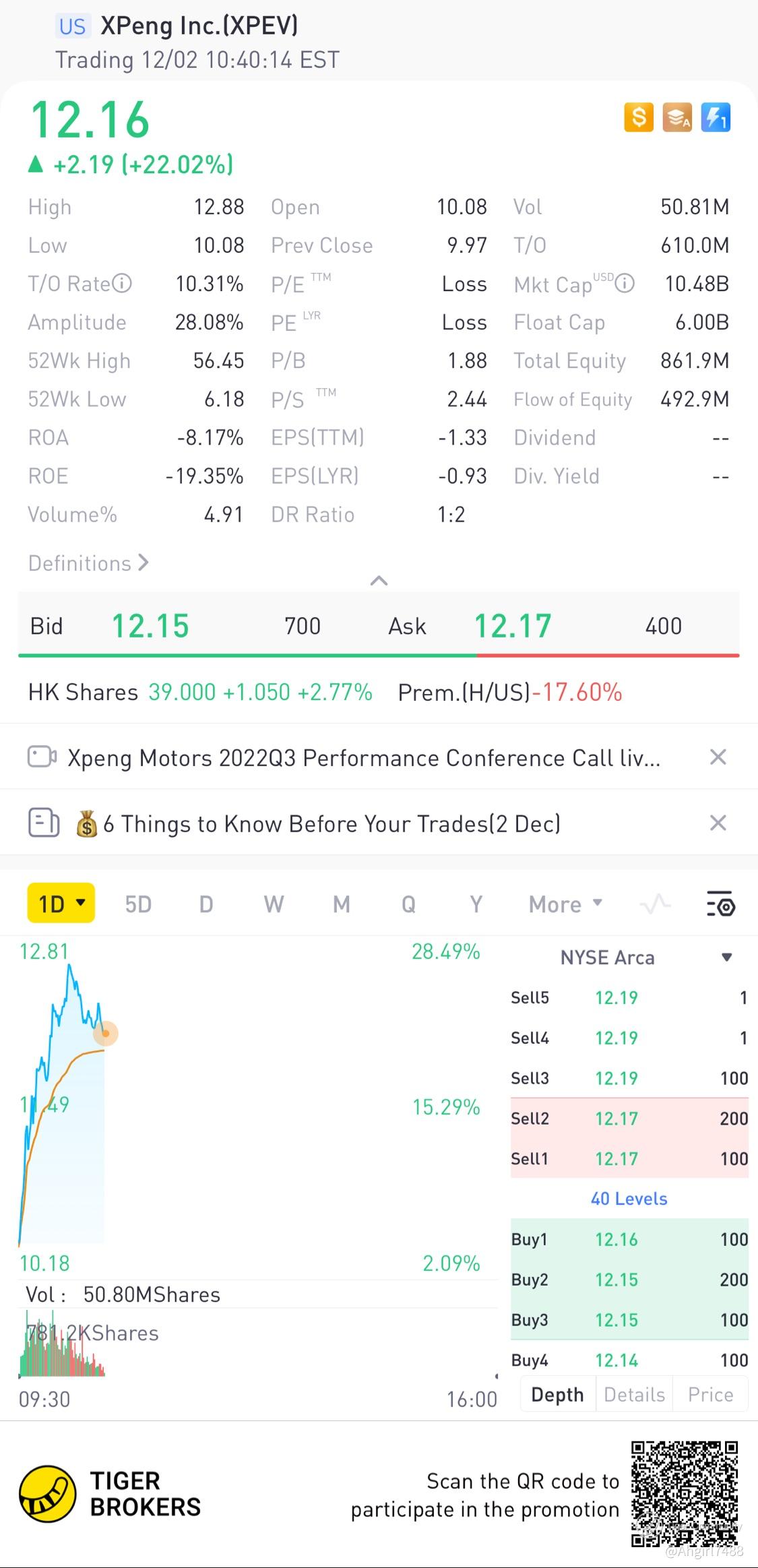Switch to the 5D chart tab
758x1568 pixels.
click(138, 904)
